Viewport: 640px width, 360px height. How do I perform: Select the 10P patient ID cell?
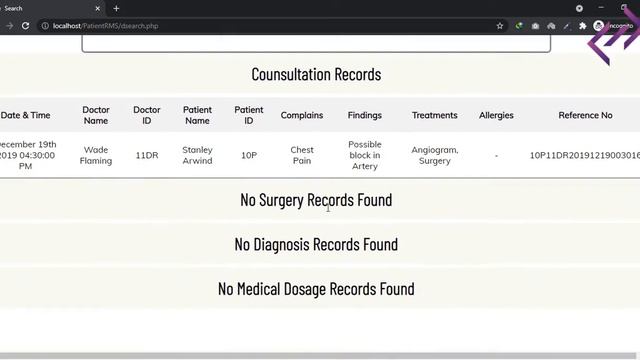pyautogui.click(x=249, y=155)
